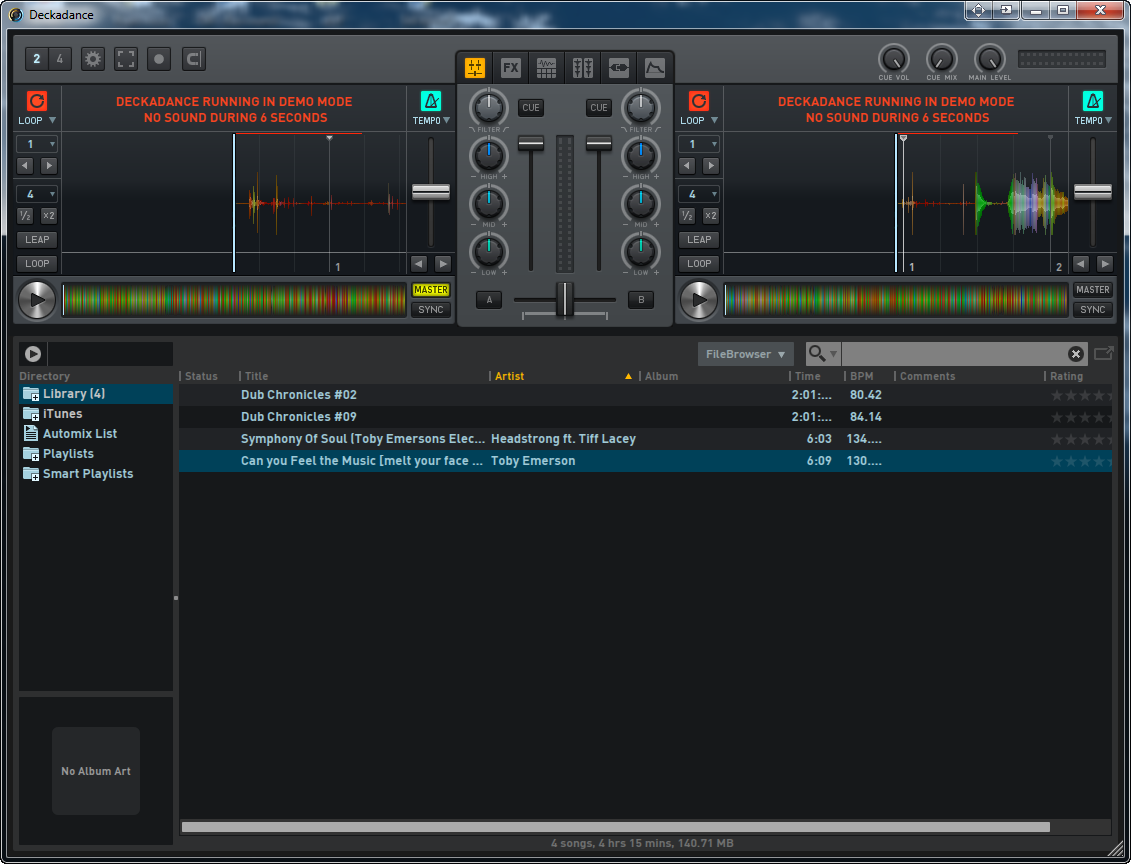Enable SYNC on the left deck
Viewport: 1131px width, 864px height.
(431, 310)
